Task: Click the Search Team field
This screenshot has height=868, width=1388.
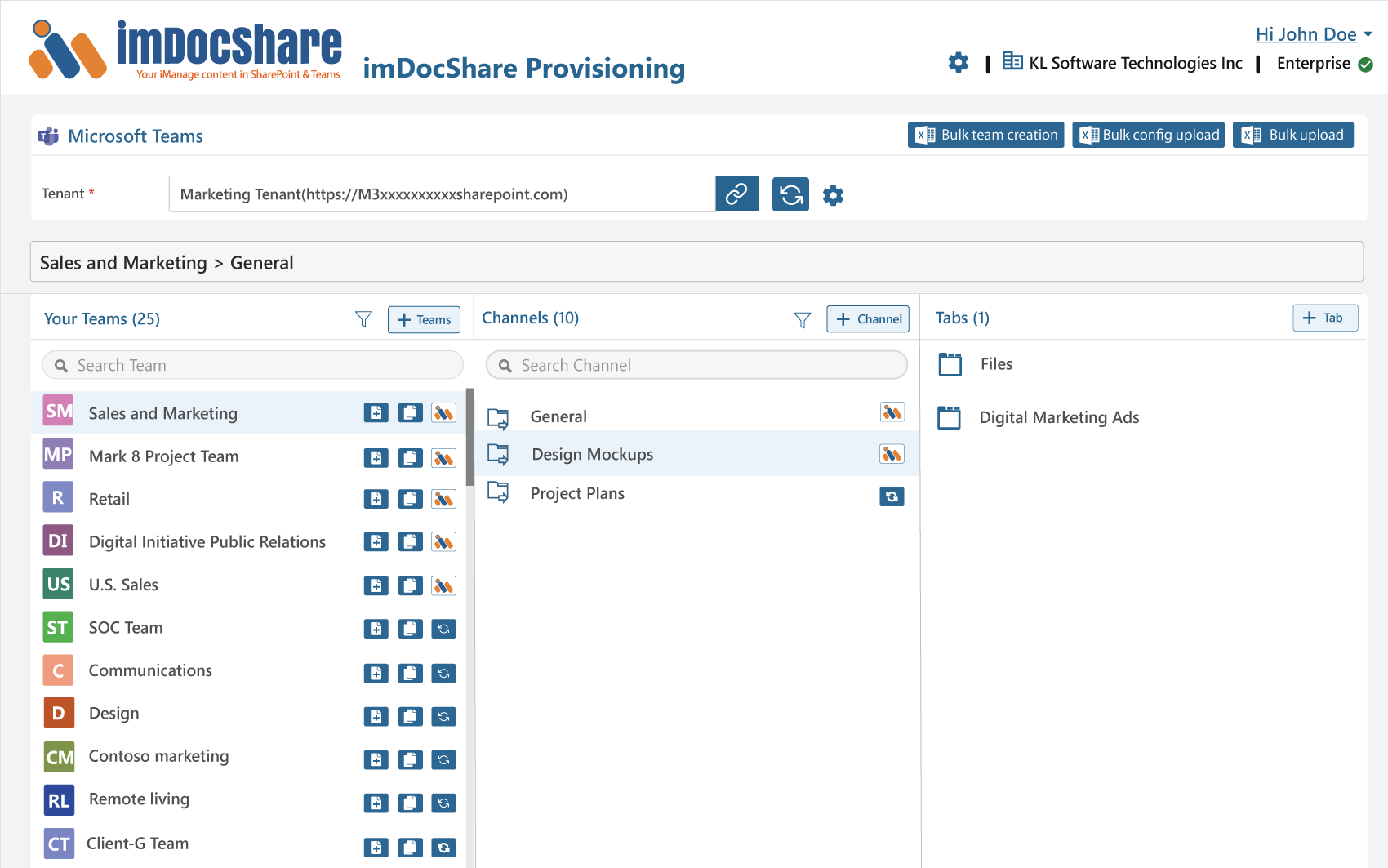Action: coord(253,365)
